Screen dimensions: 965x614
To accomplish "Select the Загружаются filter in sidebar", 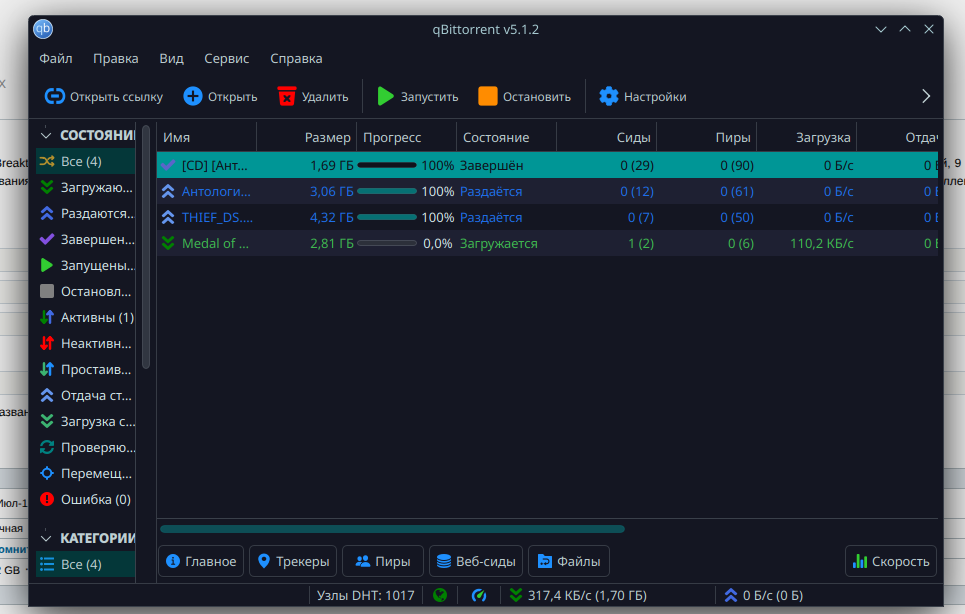I will click(86, 188).
